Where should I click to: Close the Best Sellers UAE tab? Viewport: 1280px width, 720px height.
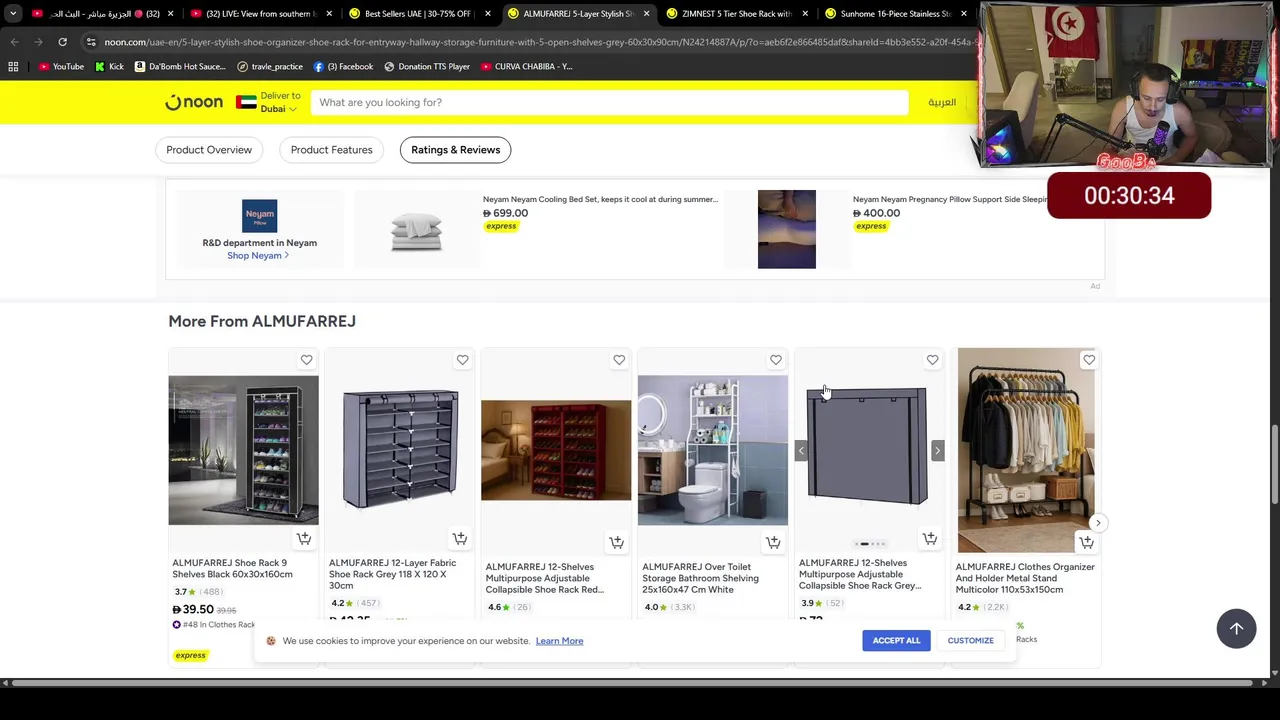(x=488, y=14)
